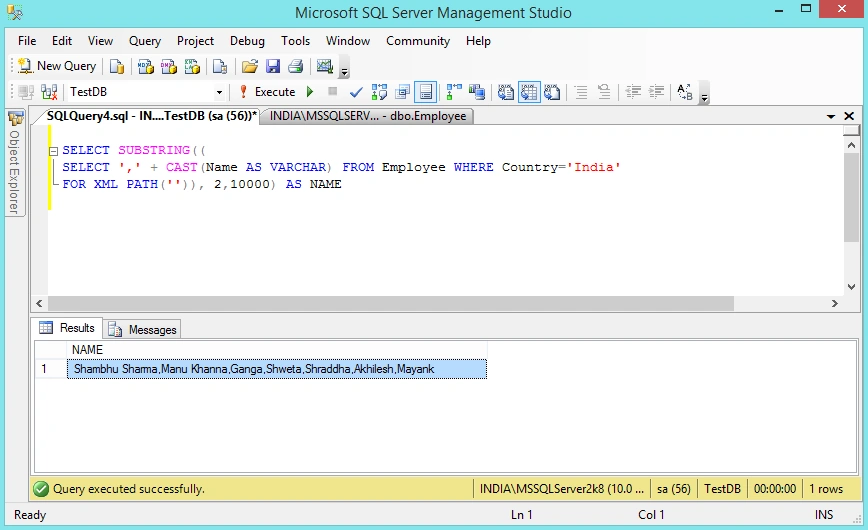The width and height of the screenshot is (868, 530).
Task: Click the Activity Monitor icon
Action: [324, 66]
